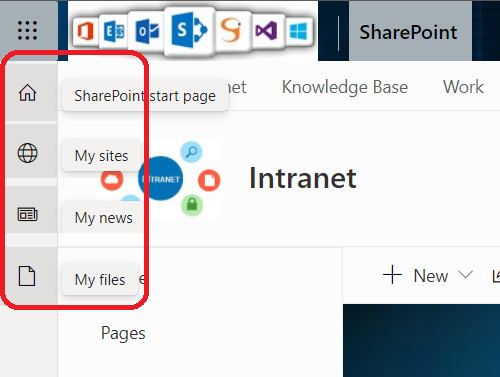Image resolution: width=500 pixels, height=377 pixels.
Task: Click the Visual Studio logo icon
Action: click(266, 31)
